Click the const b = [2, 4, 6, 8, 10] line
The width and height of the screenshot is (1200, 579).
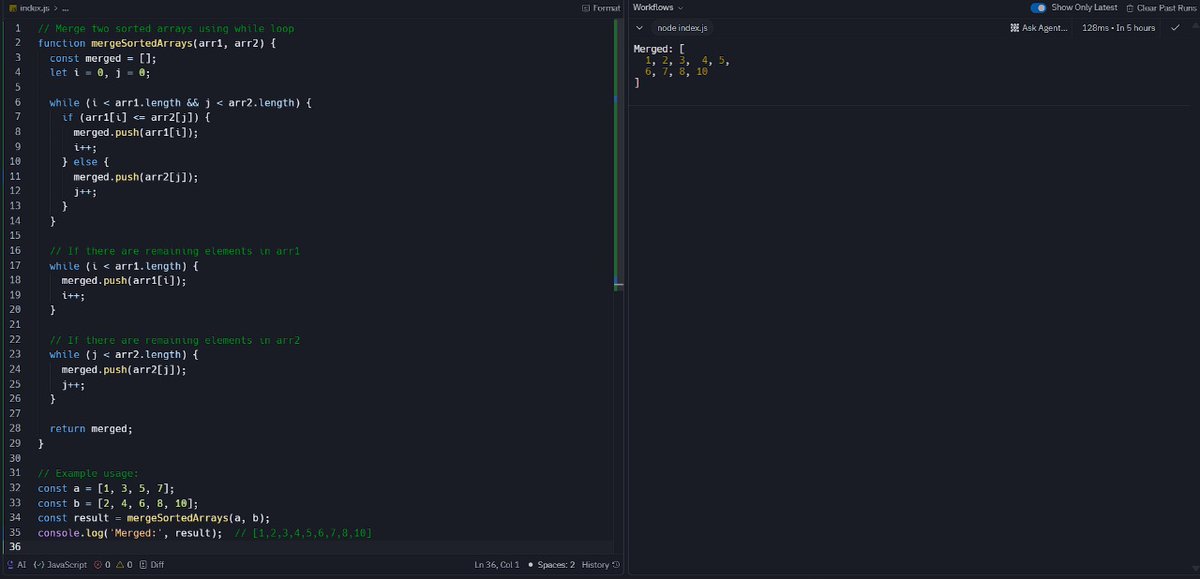point(118,503)
